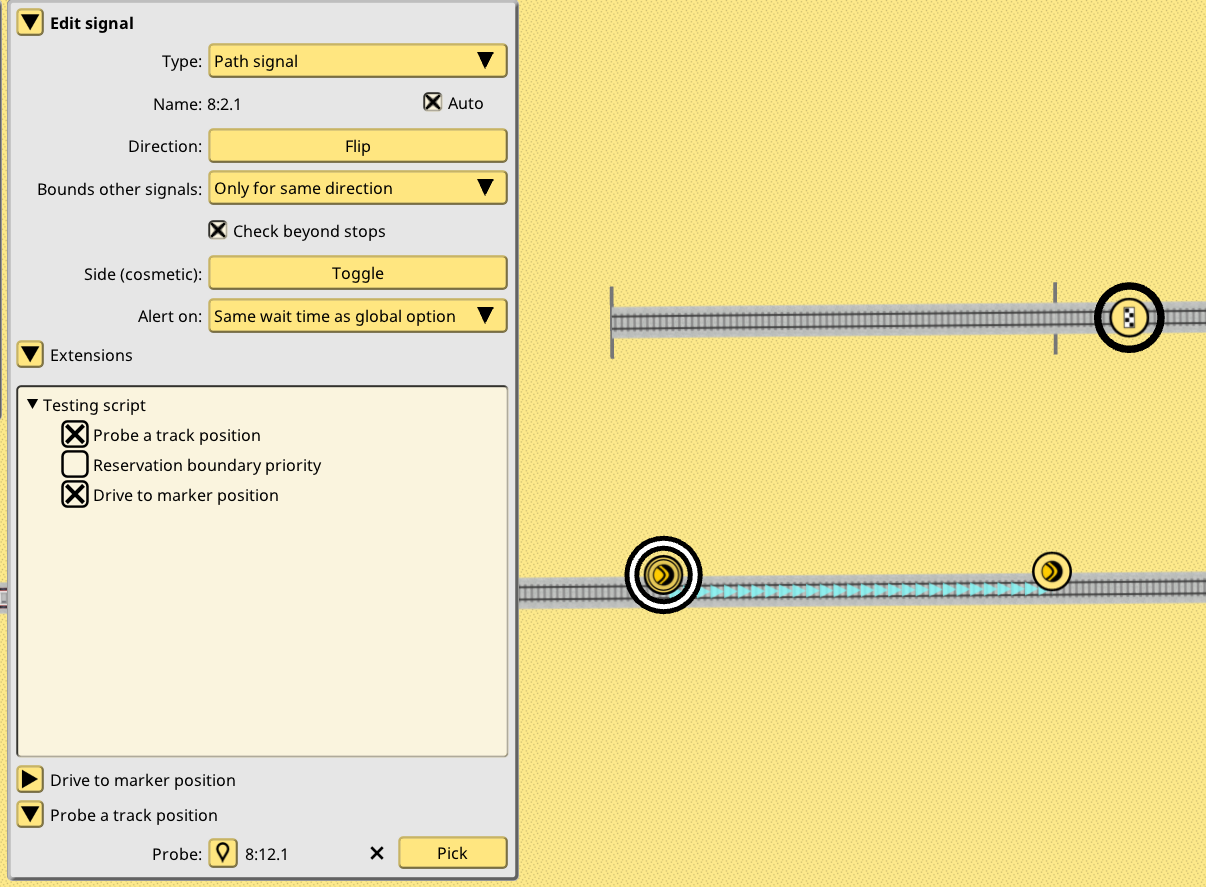Uncheck the Auto name checkbox
Image resolution: width=1206 pixels, height=887 pixels.
tap(432, 102)
